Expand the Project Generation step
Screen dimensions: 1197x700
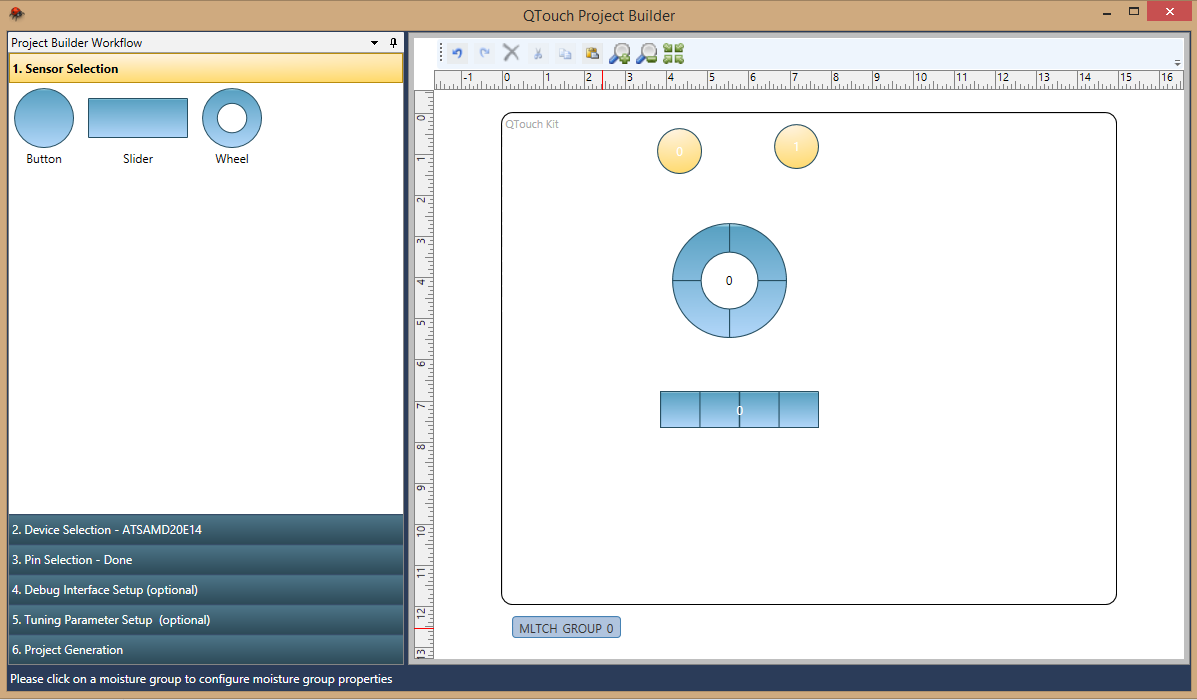[205, 650]
